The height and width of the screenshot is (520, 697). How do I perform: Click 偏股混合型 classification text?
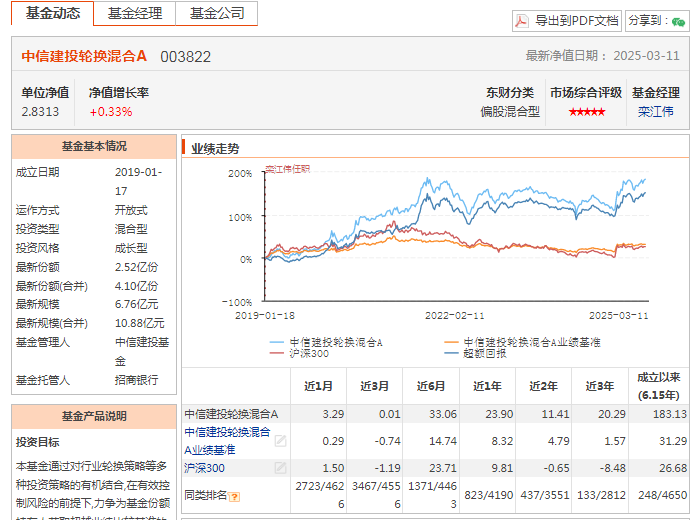coord(510,112)
